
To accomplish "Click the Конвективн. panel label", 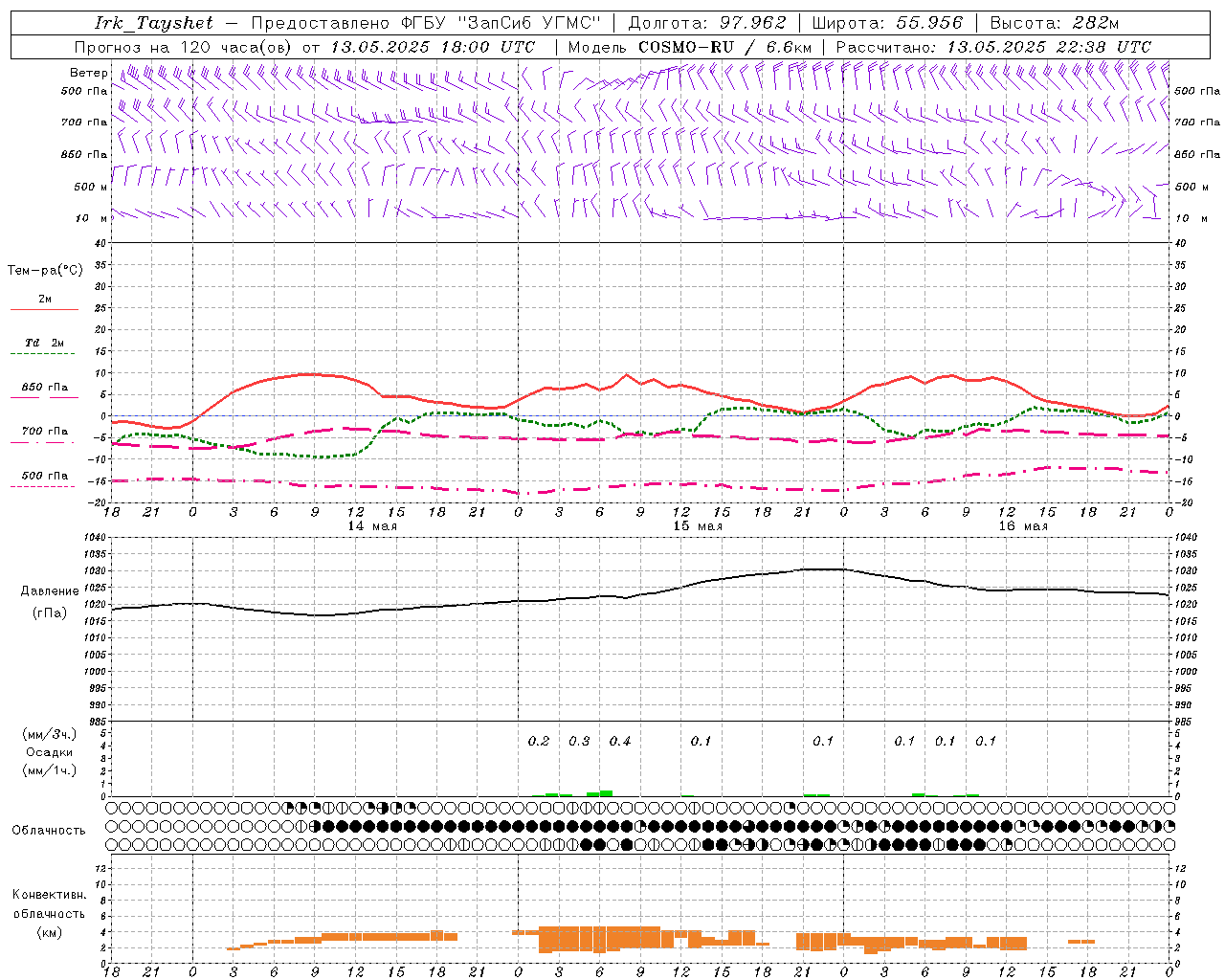I will 50,895.
